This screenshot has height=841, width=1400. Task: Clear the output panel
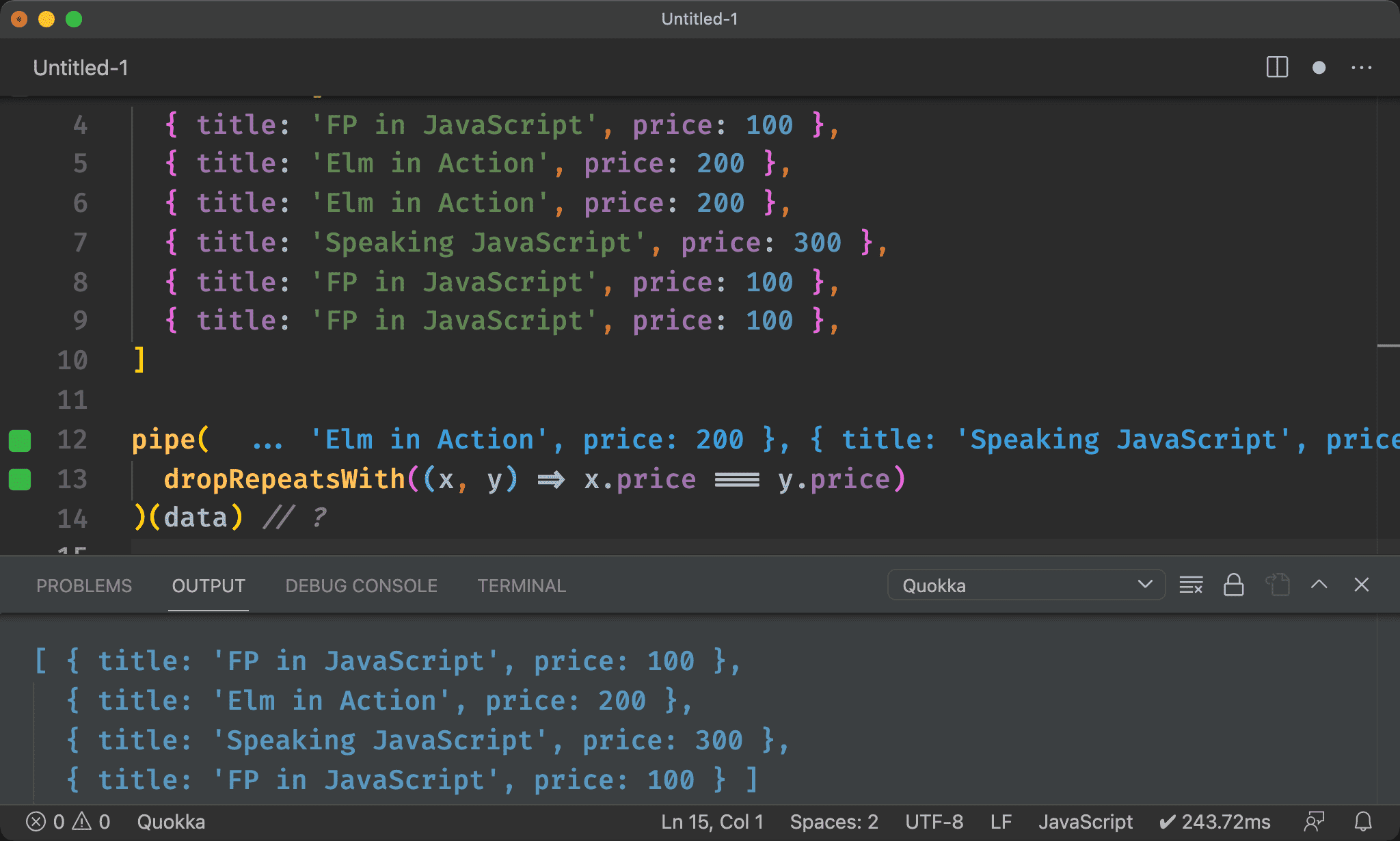tap(1191, 585)
